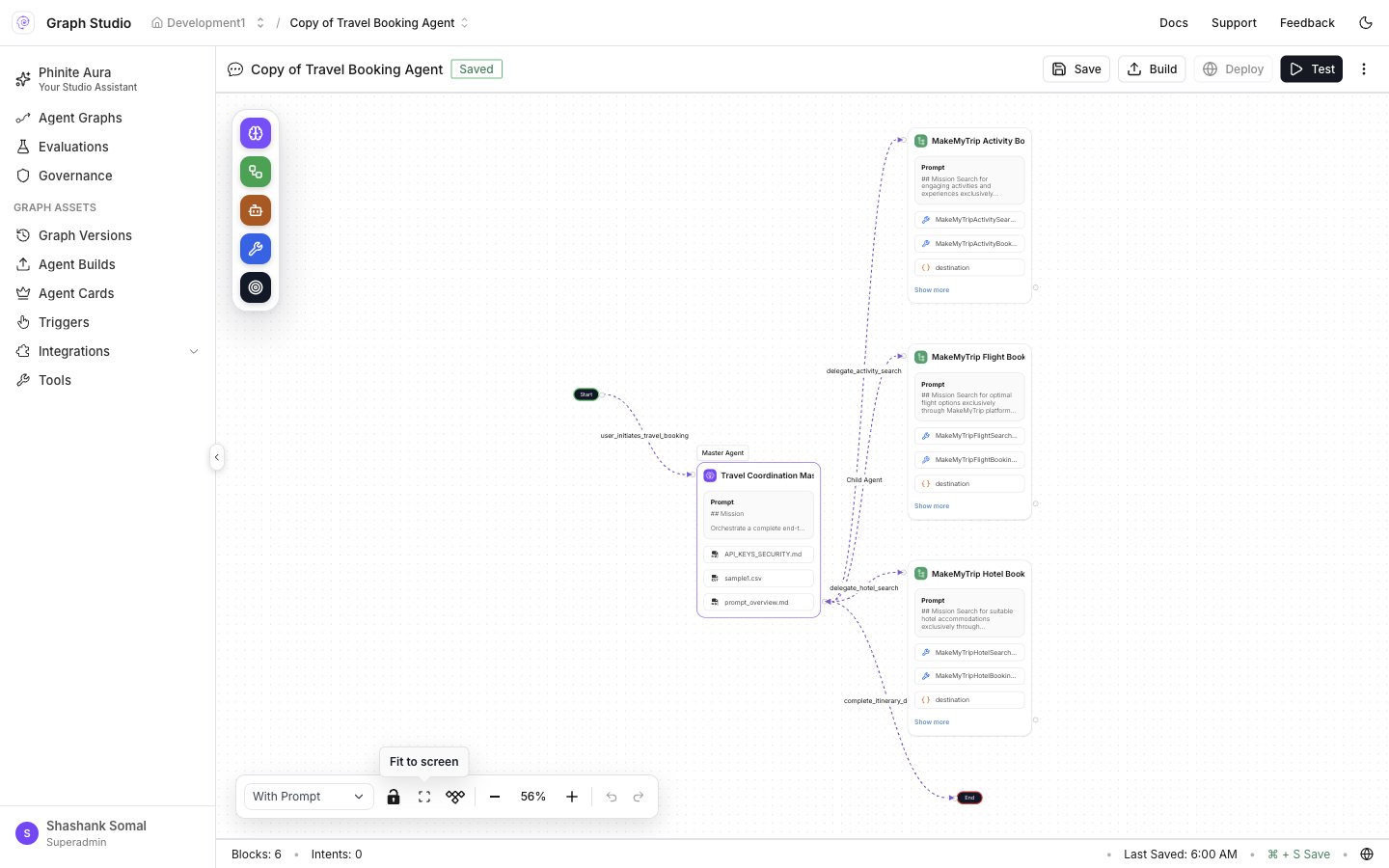The image size is (1389, 868).
Task: Open the three-dot more options menu
Action: click(x=1364, y=69)
